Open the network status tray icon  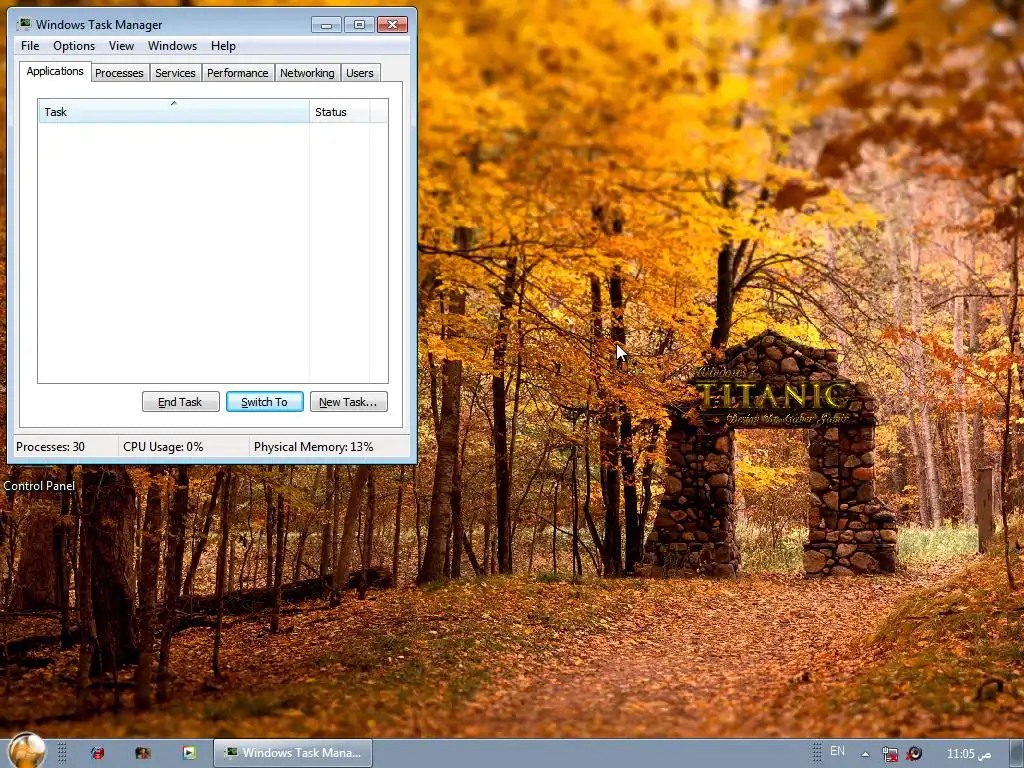[x=889, y=754]
